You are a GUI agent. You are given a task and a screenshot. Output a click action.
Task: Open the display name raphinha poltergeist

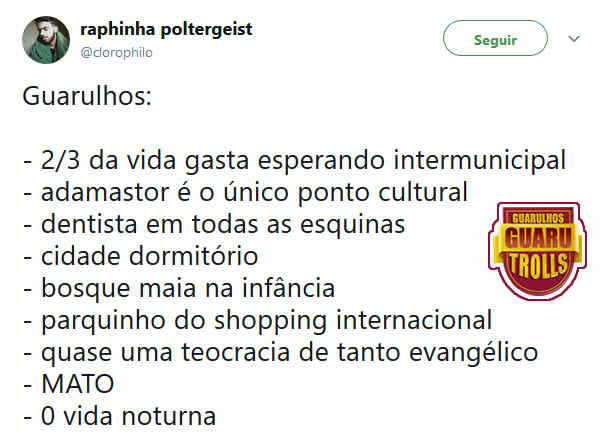pyautogui.click(x=166, y=29)
